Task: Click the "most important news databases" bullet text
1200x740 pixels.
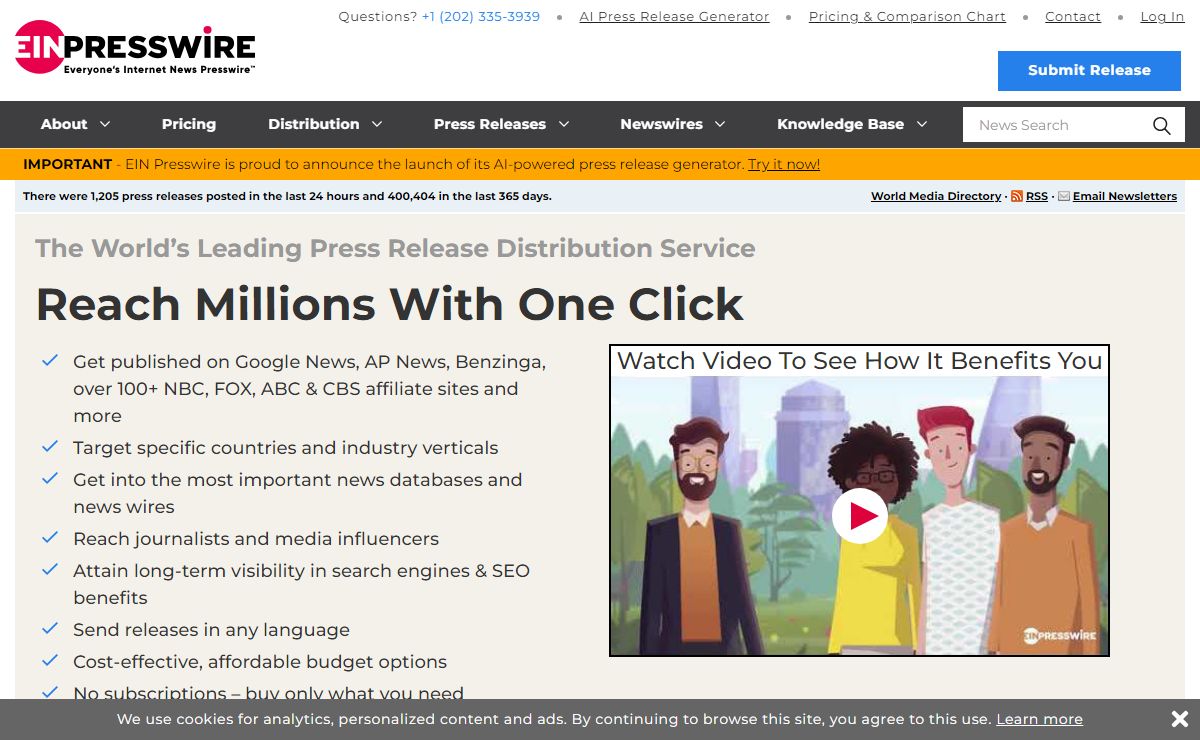Action: click(x=297, y=493)
